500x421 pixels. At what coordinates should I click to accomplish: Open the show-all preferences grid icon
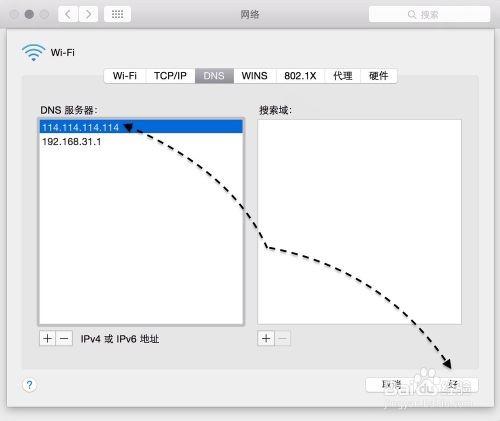pyautogui.click(x=117, y=14)
